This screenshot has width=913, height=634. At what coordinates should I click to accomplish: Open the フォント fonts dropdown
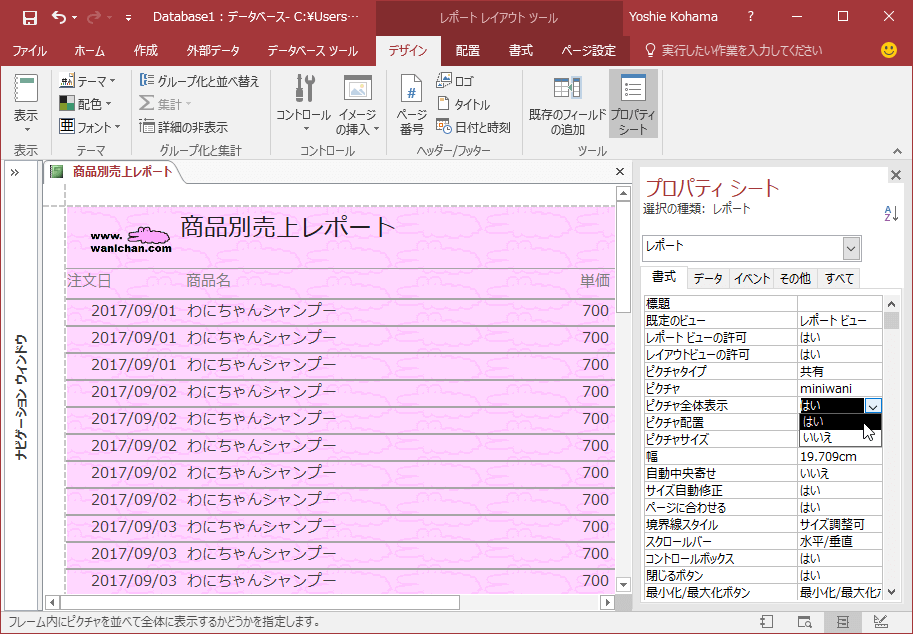click(x=90, y=126)
